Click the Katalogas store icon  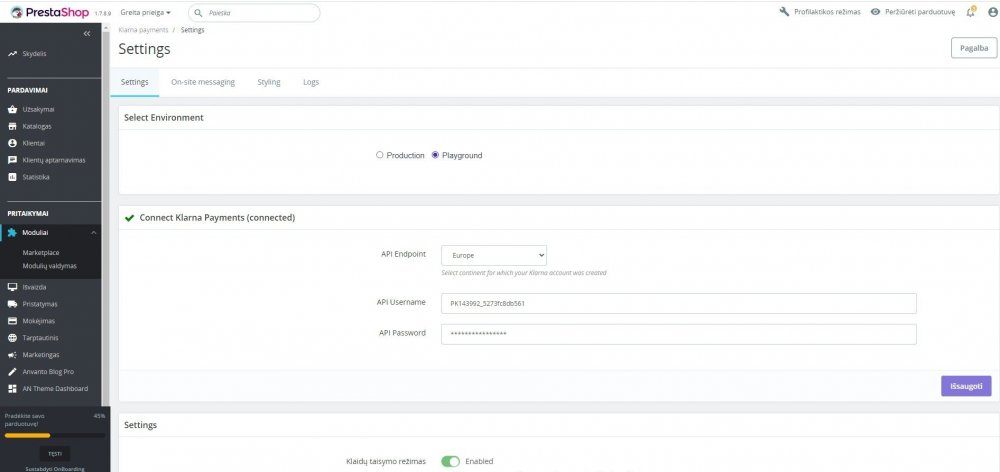click(x=12, y=126)
